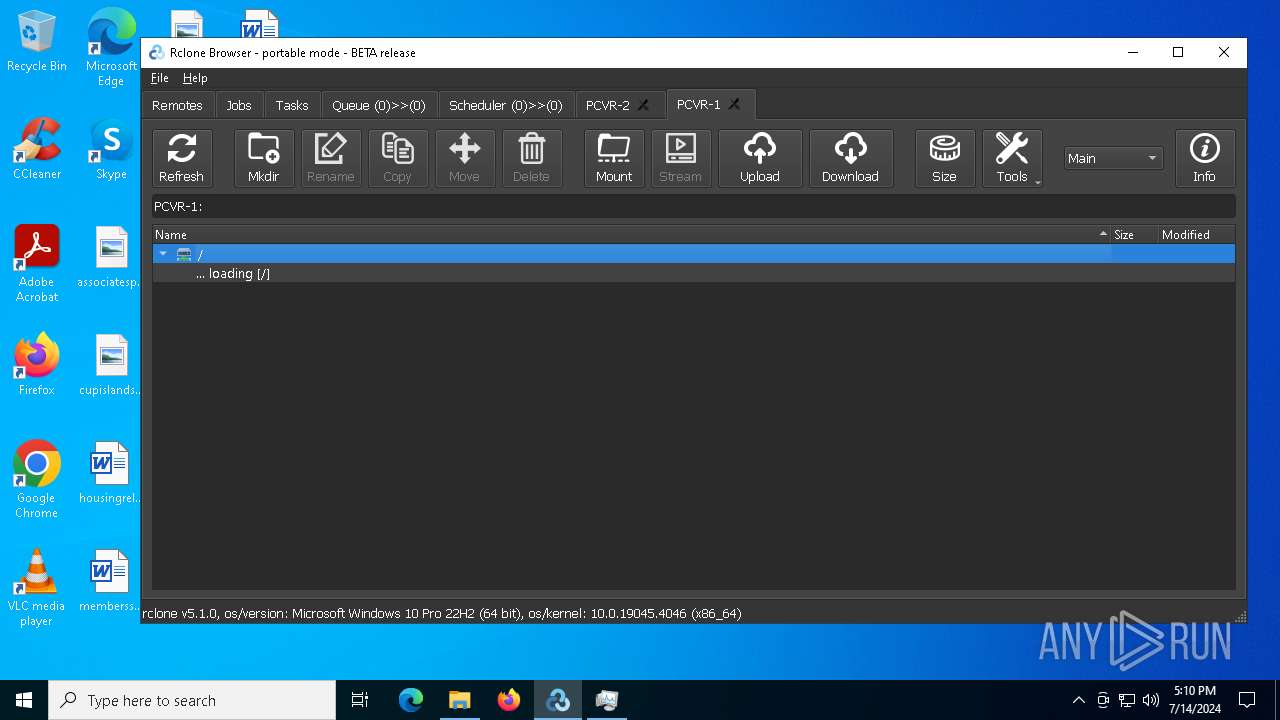
Task: Open Edge from the taskbar
Action: 411,700
